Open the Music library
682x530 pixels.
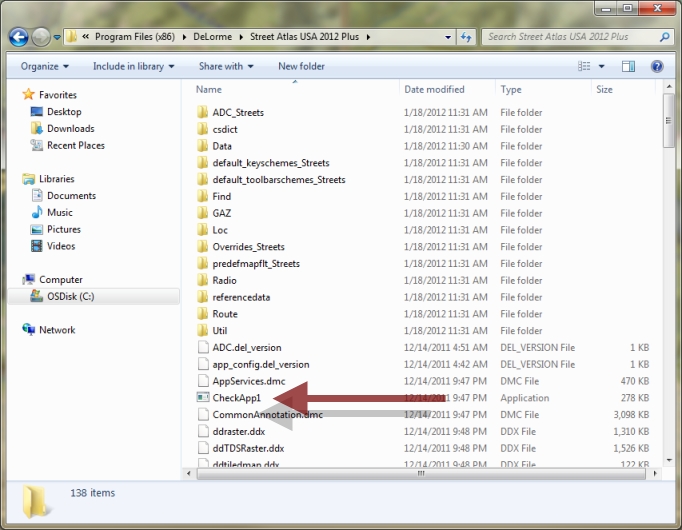tap(60, 213)
